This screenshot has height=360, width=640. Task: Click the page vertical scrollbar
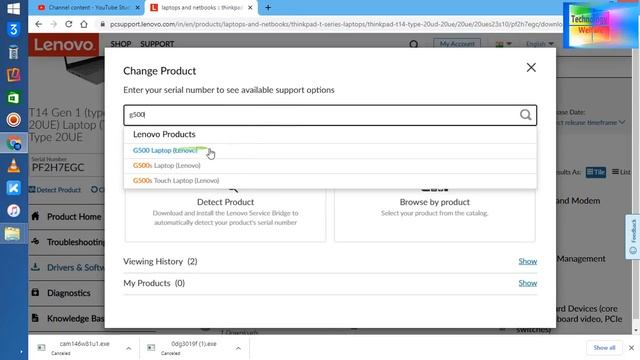(636, 184)
